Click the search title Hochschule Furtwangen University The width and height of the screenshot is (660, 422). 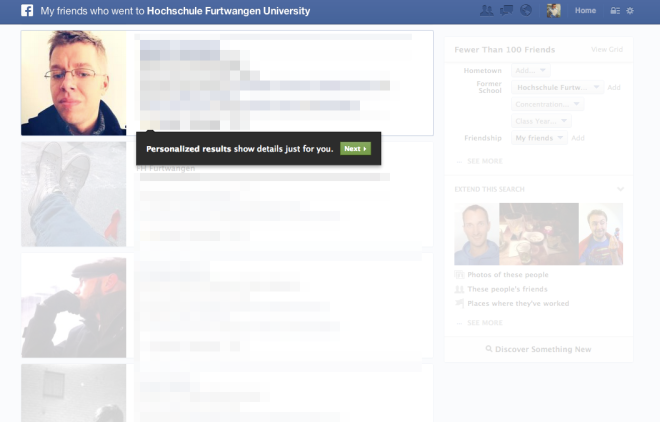tap(228, 11)
